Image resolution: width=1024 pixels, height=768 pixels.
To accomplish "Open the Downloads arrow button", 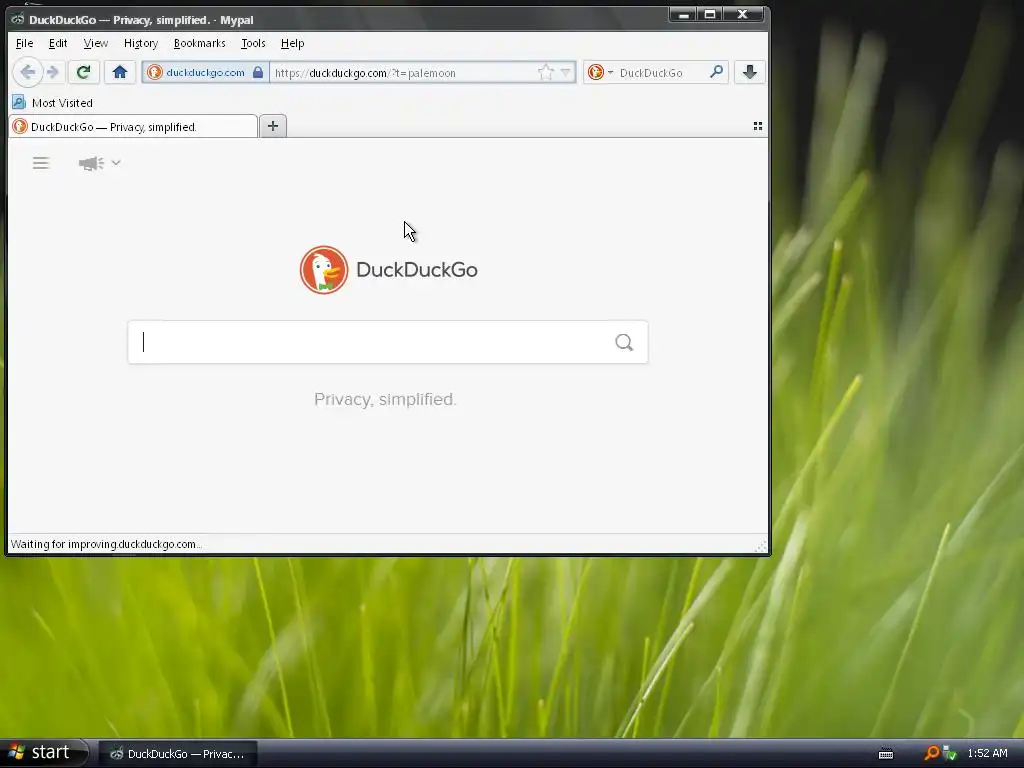I will click(x=750, y=72).
